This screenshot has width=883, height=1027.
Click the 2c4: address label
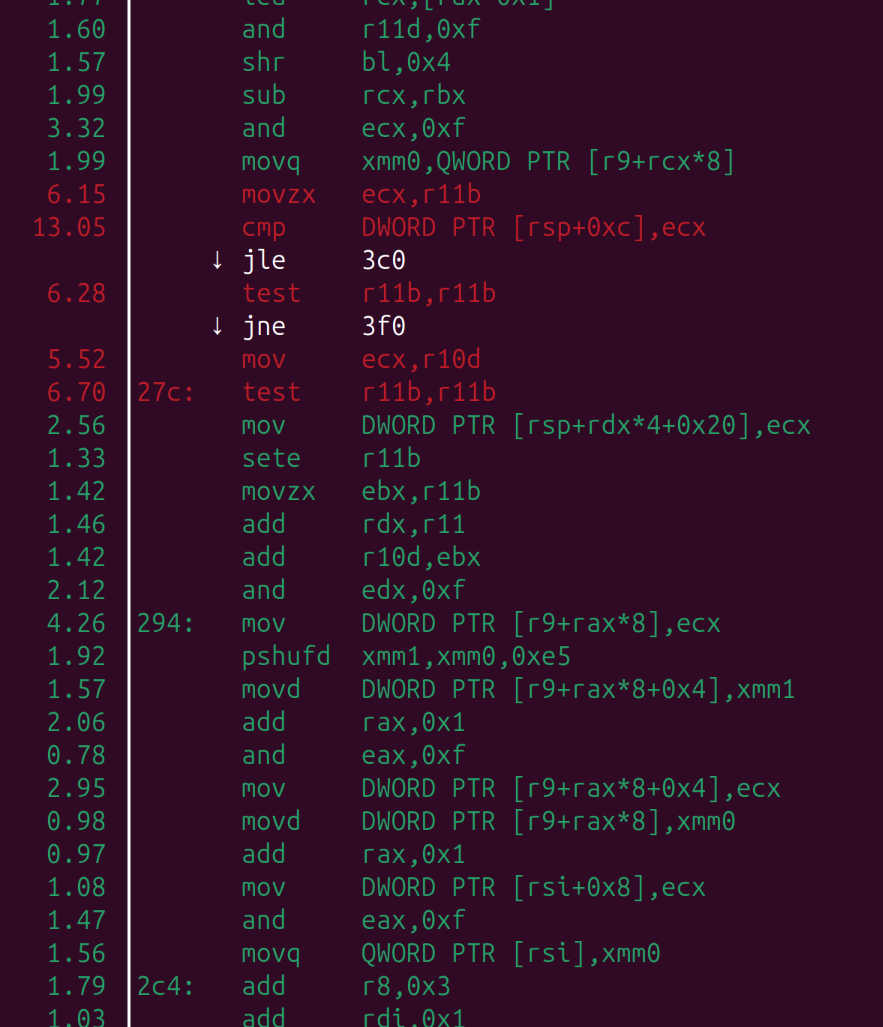point(165,986)
